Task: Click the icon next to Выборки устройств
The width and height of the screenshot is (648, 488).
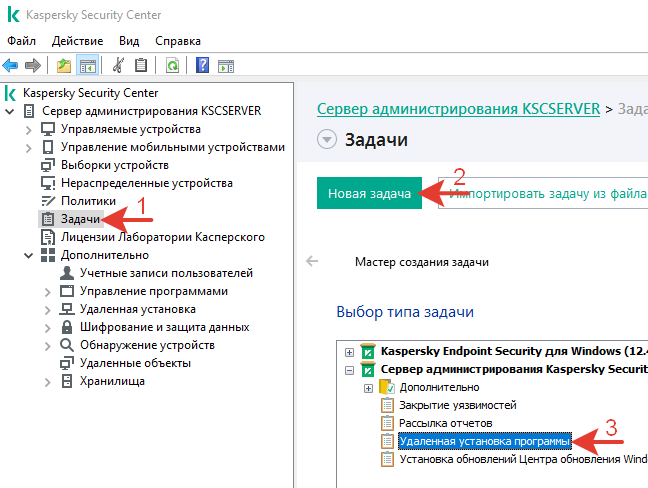Action: (48, 165)
